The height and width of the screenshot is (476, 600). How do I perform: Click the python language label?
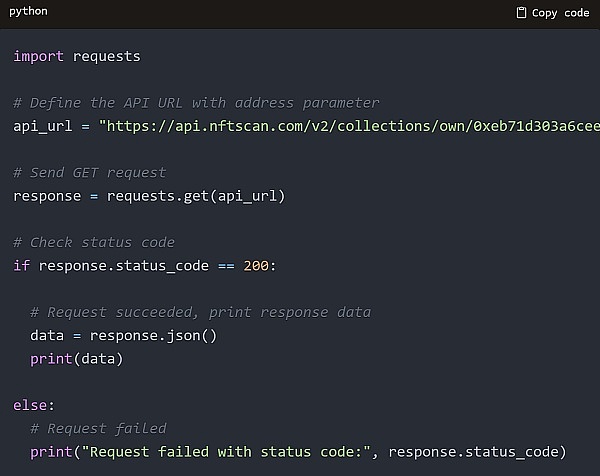pyautogui.click(x=28, y=12)
